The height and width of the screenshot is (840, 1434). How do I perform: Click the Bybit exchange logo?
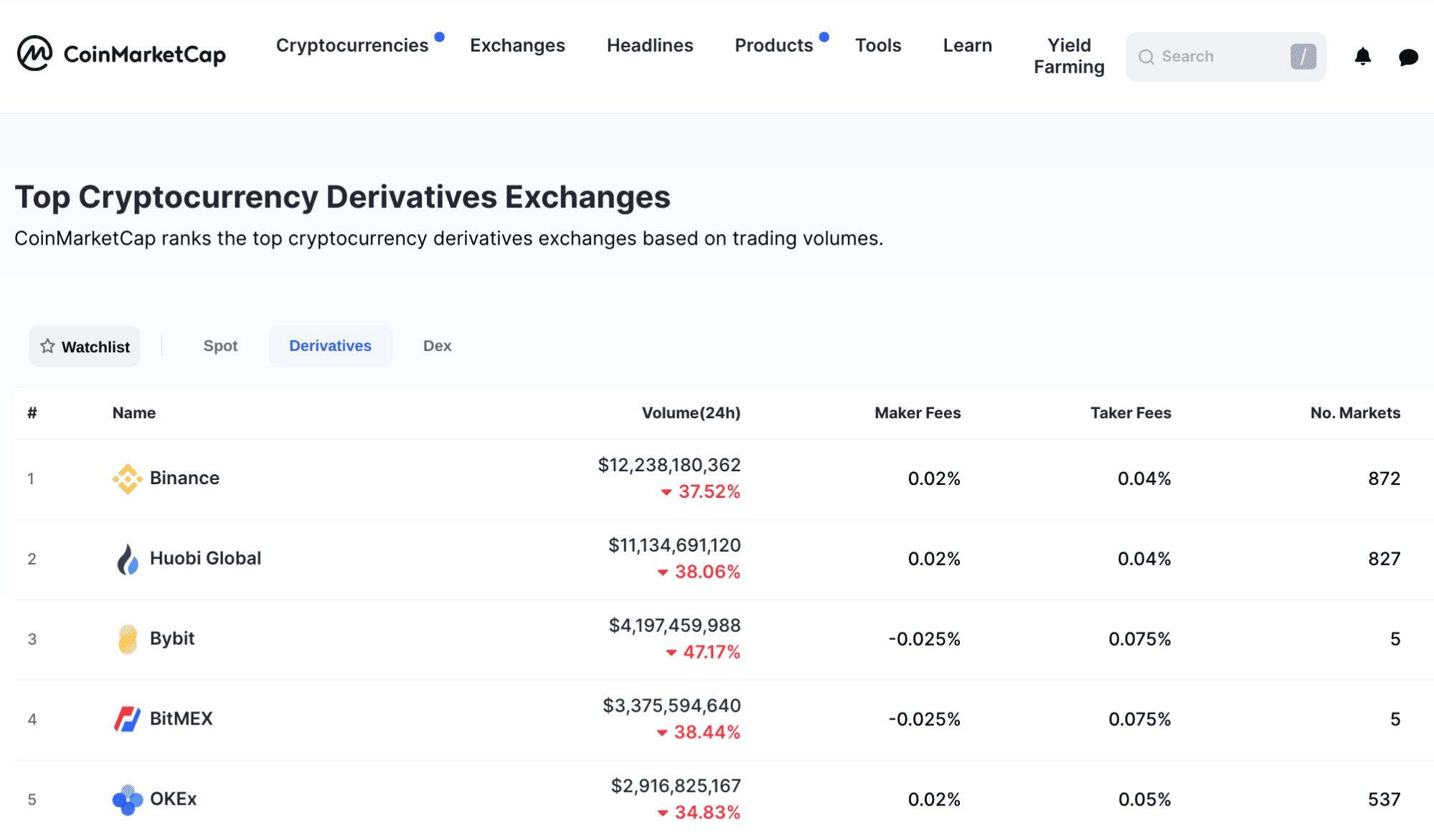click(128, 639)
